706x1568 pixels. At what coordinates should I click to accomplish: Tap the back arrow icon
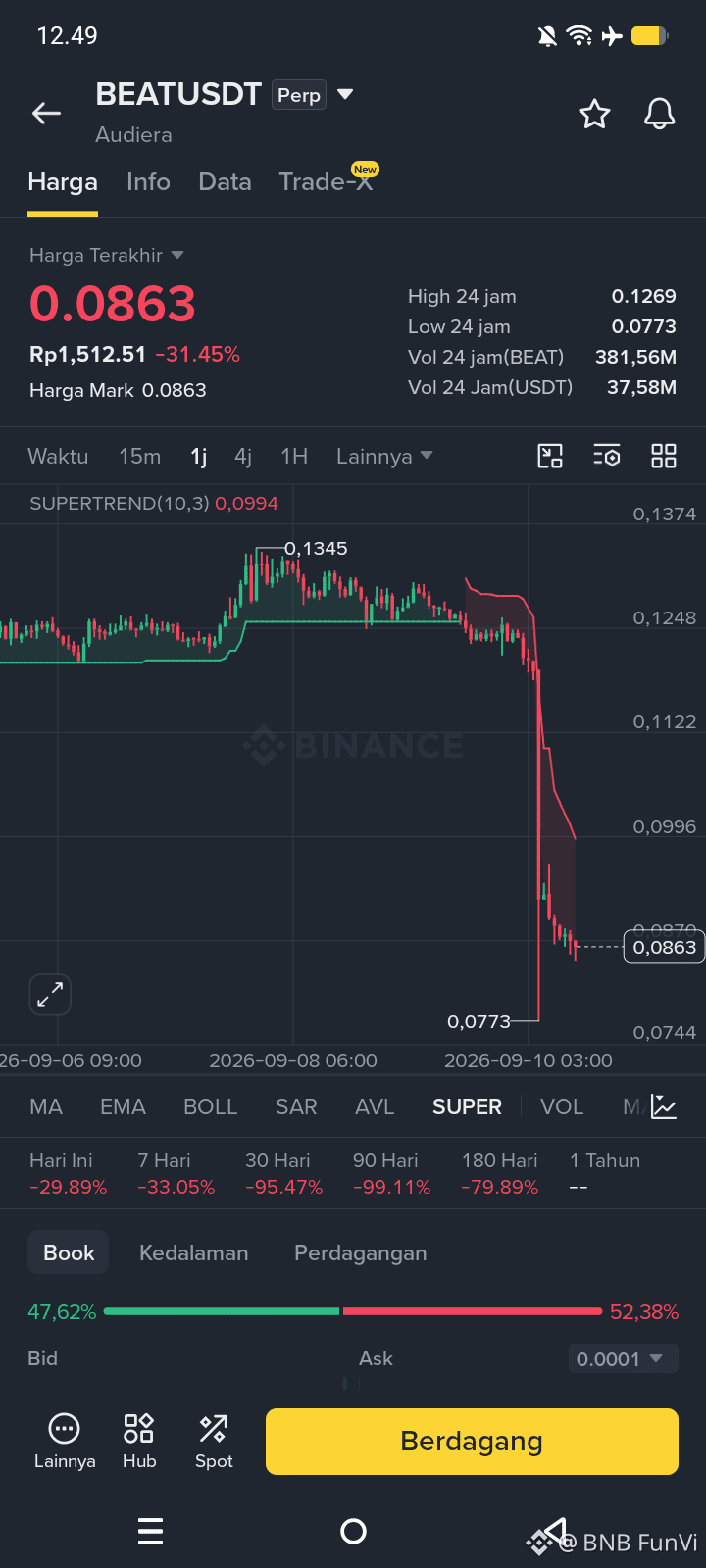[x=46, y=114]
